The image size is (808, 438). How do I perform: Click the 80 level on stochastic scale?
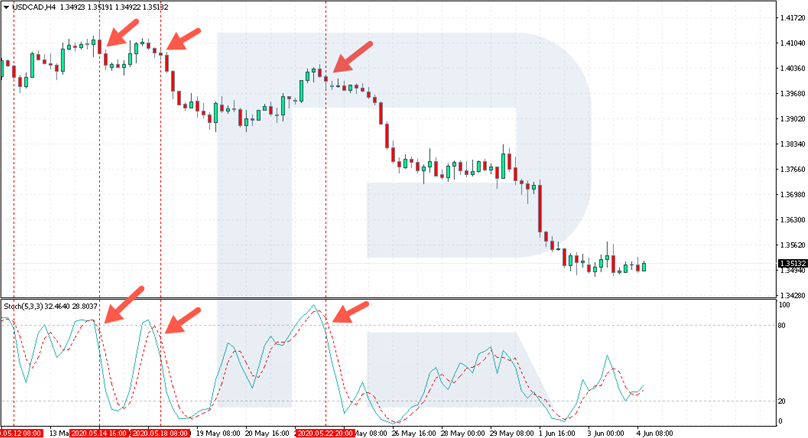[782, 326]
